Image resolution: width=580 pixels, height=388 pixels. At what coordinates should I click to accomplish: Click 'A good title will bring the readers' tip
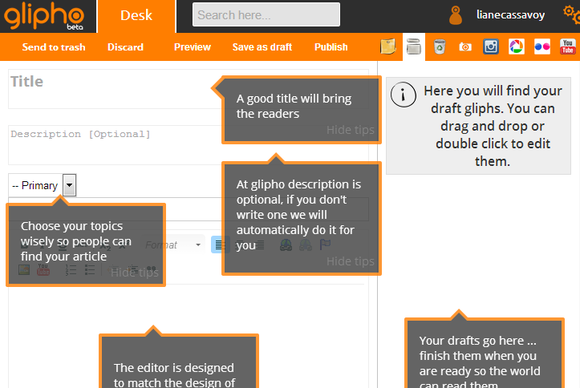294,106
